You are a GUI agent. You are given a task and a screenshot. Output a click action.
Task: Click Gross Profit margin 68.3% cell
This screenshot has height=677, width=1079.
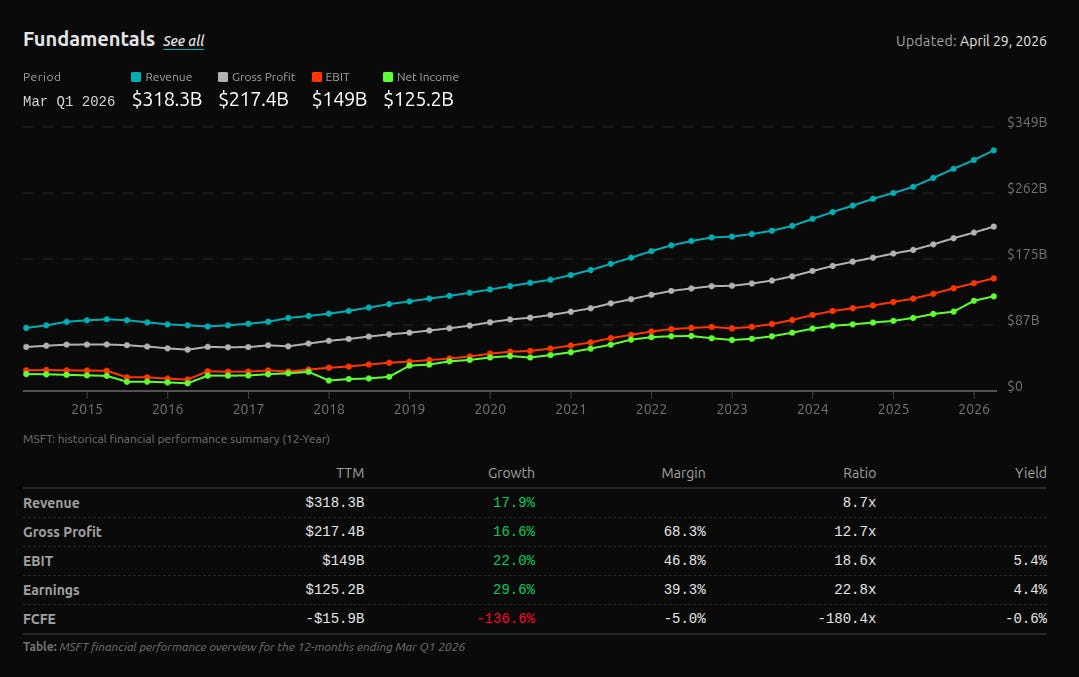tap(685, 532)
